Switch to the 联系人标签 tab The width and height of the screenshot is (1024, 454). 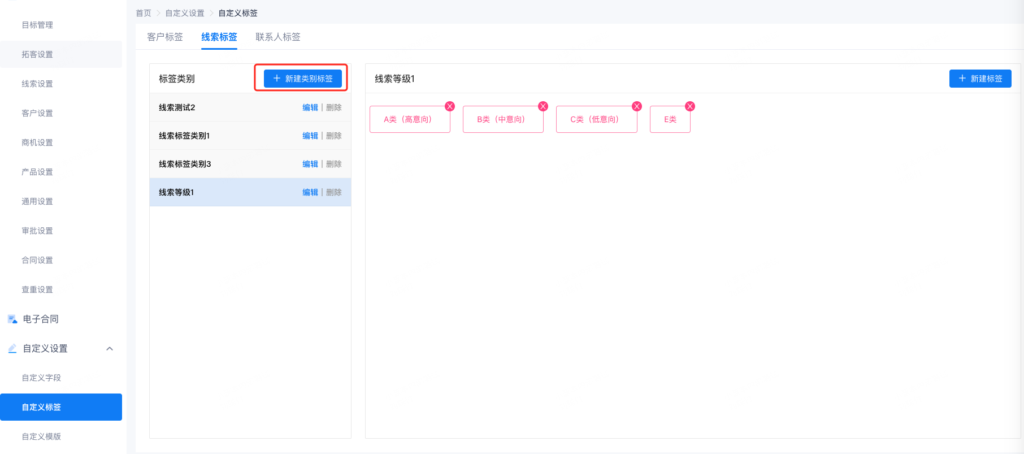pyautogui.click(x=277, y=37)
